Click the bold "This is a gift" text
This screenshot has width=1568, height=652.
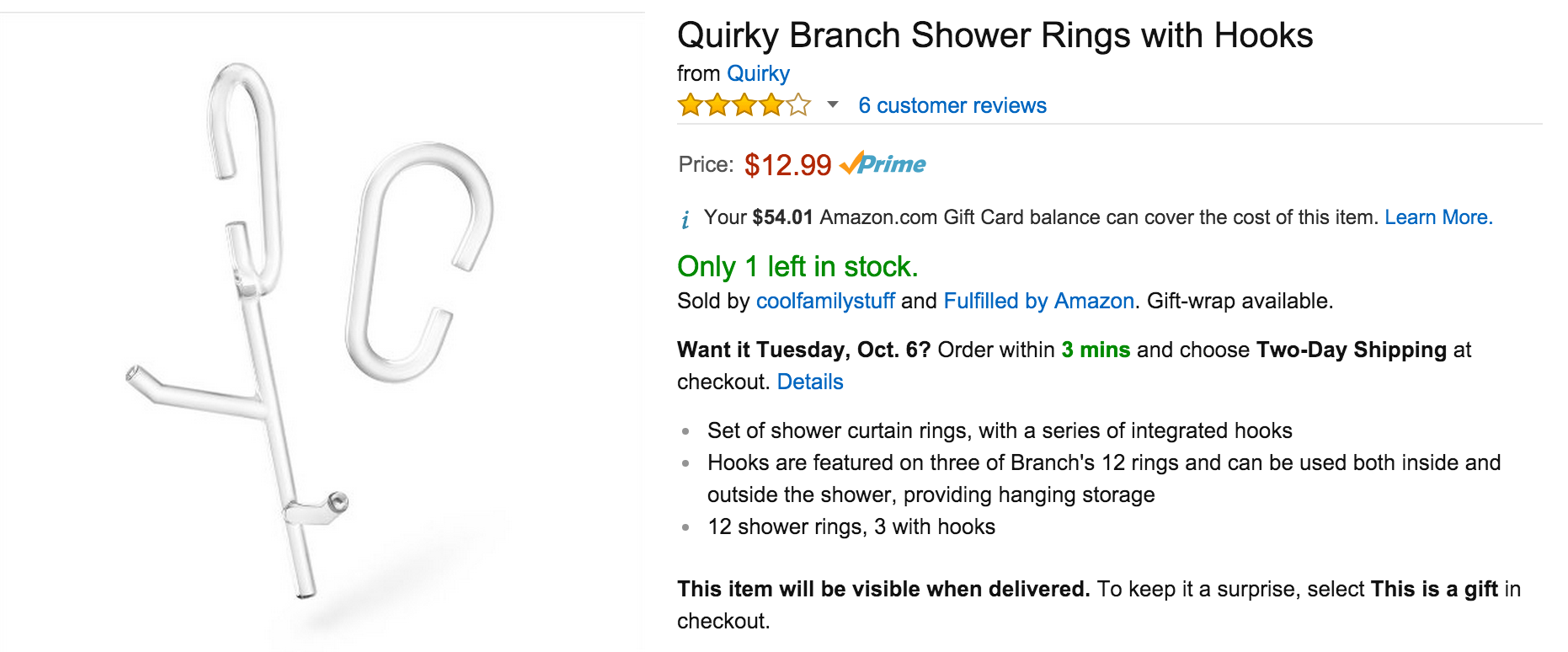pos(1433,589)
